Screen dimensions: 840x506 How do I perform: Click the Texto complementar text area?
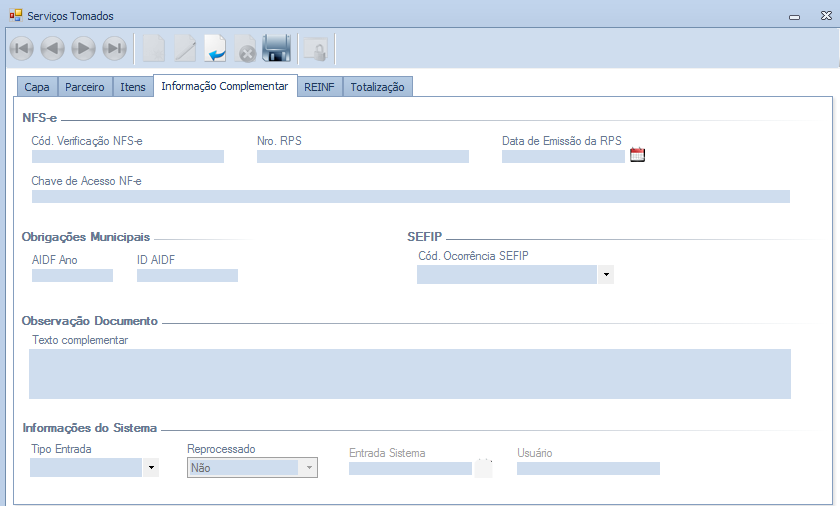coord(410,374)
